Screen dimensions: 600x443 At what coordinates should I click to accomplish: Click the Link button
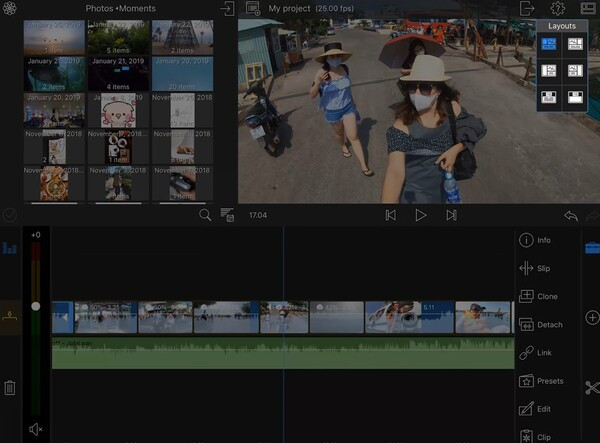(x=535, y=353)
